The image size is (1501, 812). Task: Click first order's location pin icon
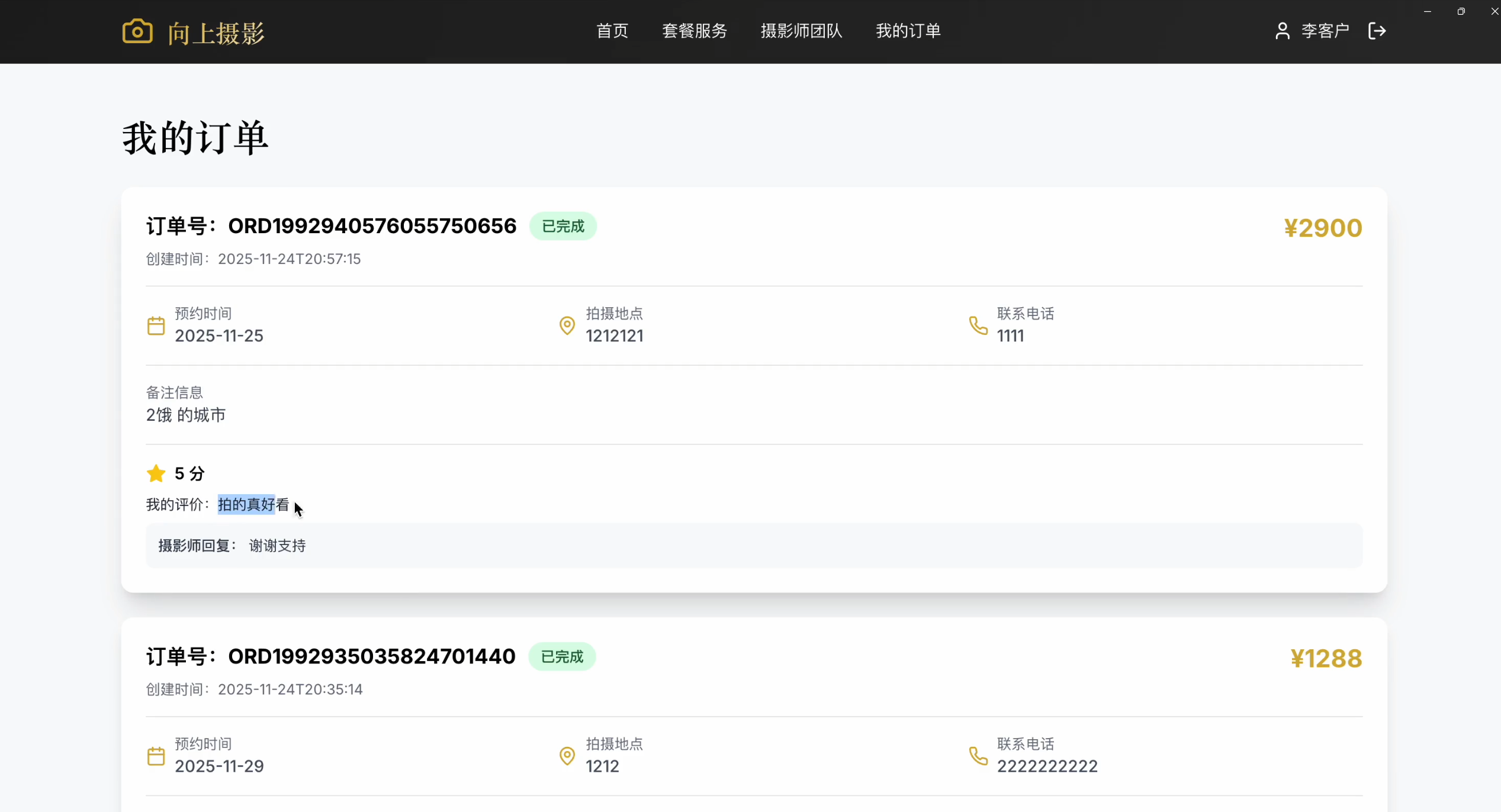[x=567, y=326]
